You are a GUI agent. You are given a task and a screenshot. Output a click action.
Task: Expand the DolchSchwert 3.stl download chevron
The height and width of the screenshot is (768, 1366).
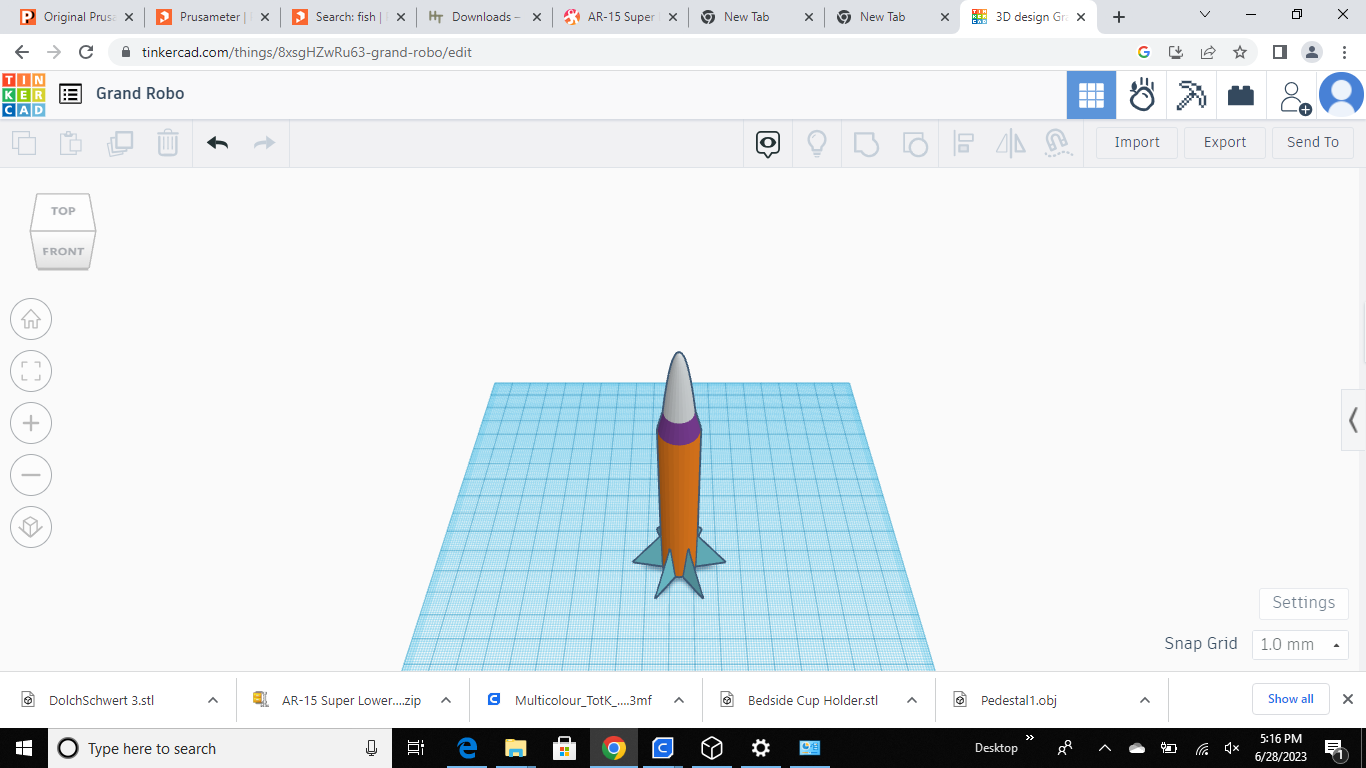(x=210, y=700)
